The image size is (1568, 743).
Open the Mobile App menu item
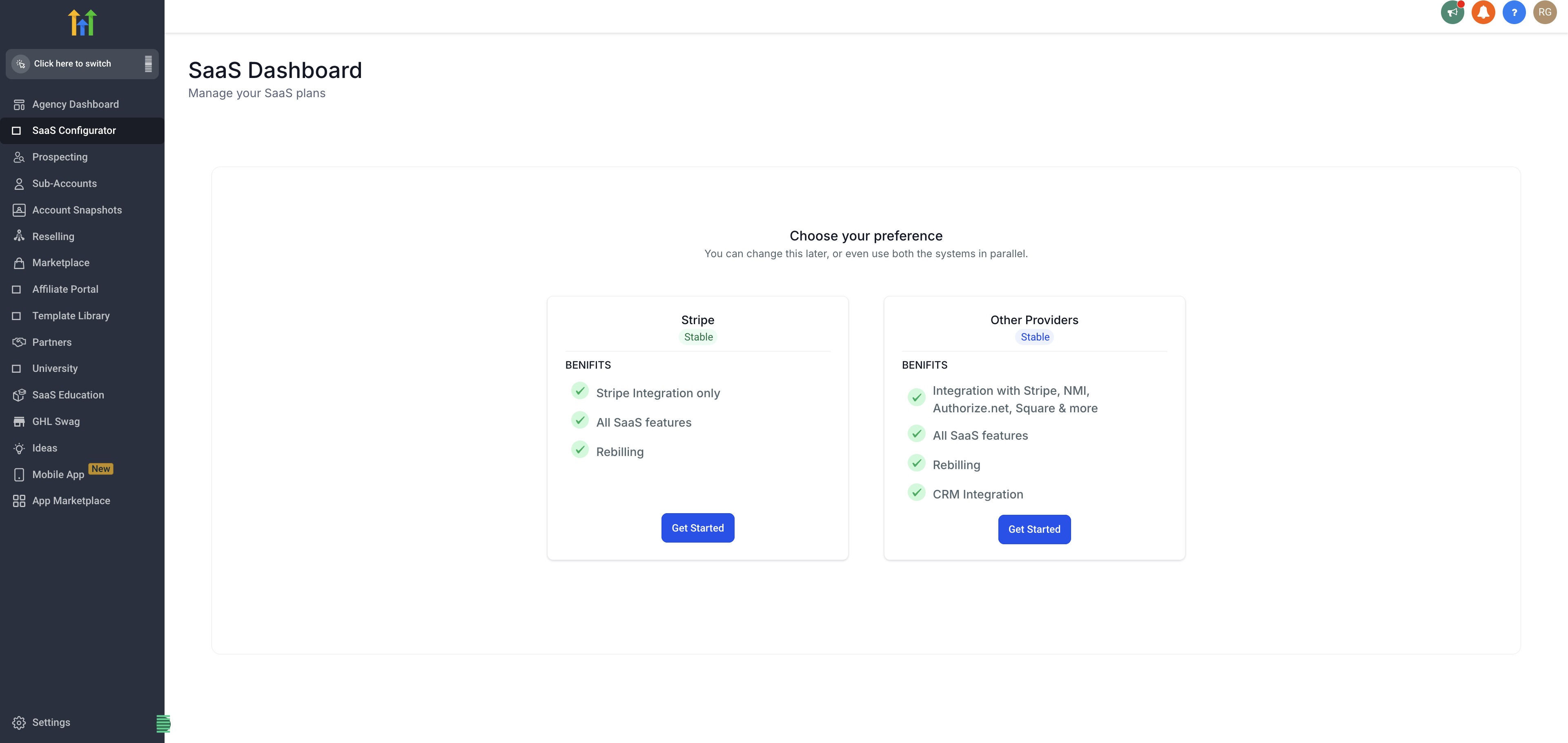(58, 475)
